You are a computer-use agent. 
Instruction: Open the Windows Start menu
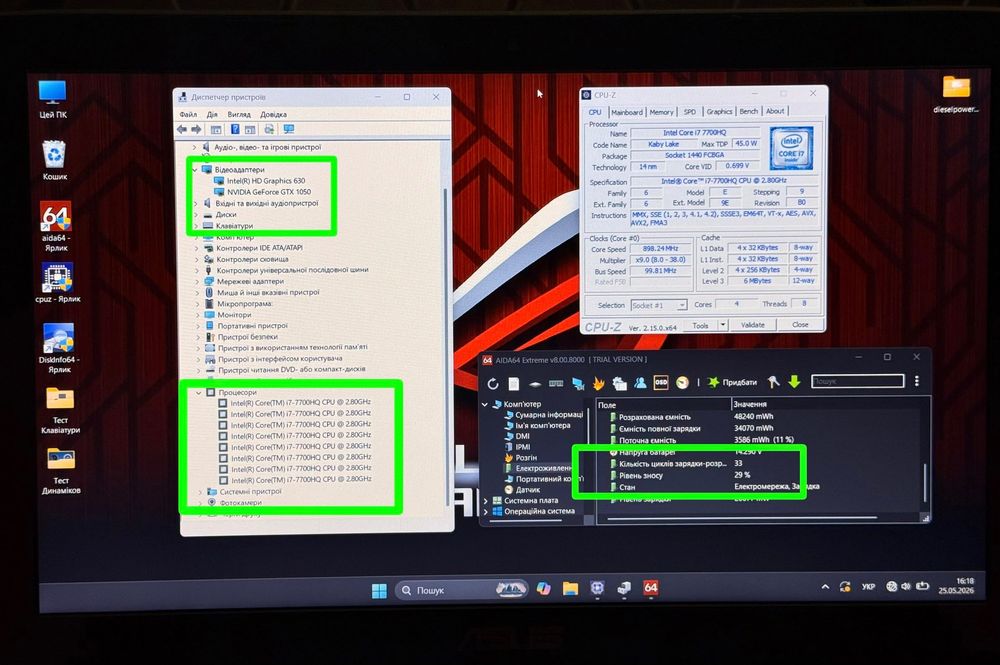tap(379, 591)
